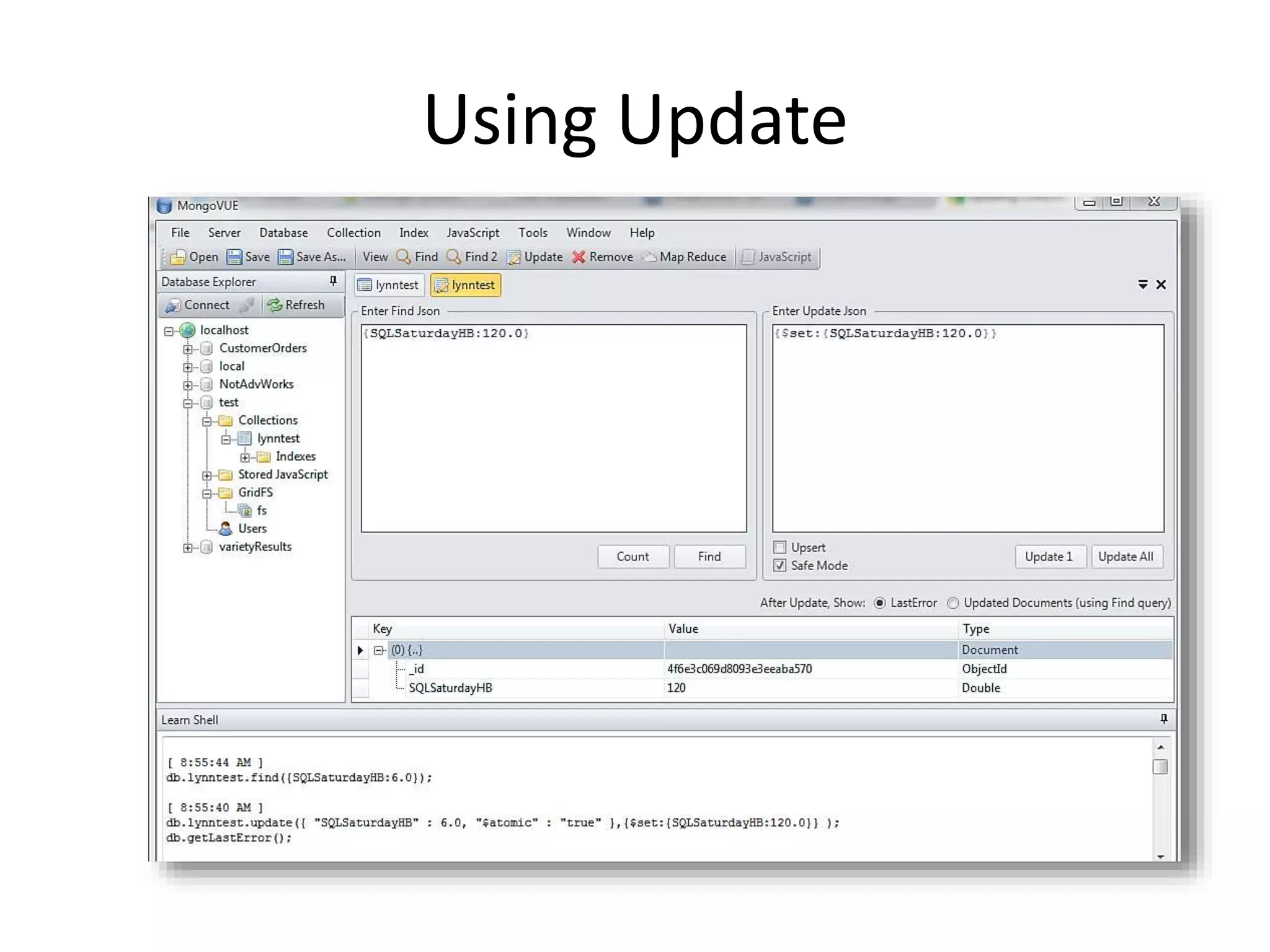Click the JavaScript toolbar item
Viewport: 1270px width, 952px height.
point(777,257)
